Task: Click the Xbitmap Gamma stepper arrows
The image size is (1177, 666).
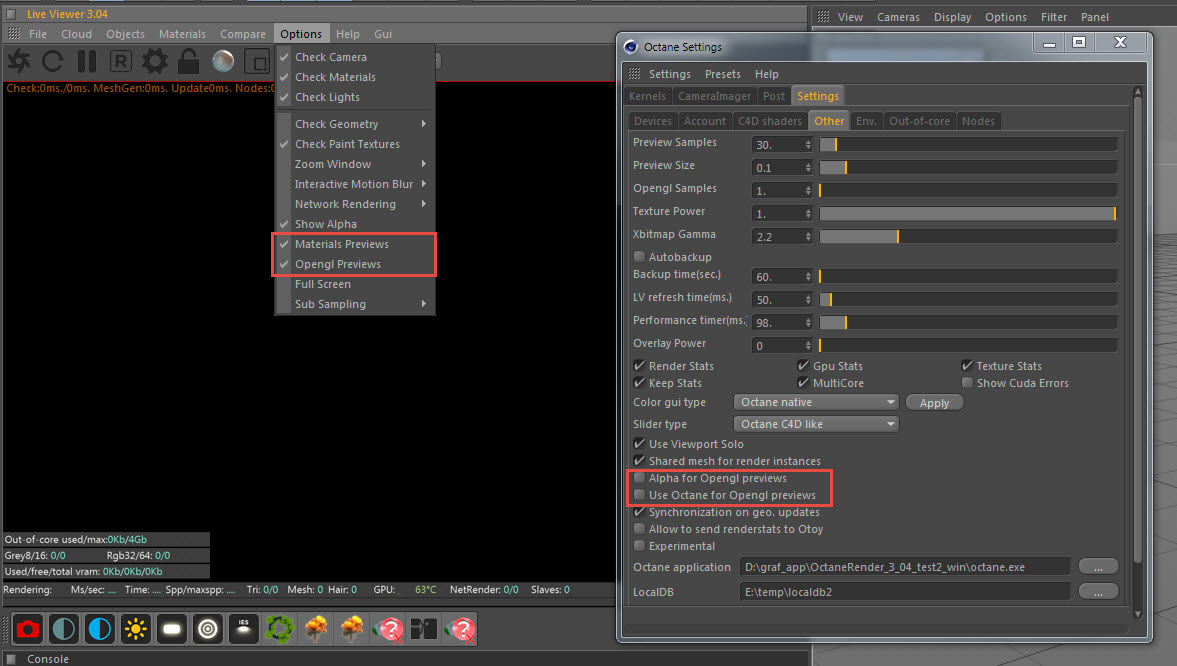Action: (x=808, y=237)
